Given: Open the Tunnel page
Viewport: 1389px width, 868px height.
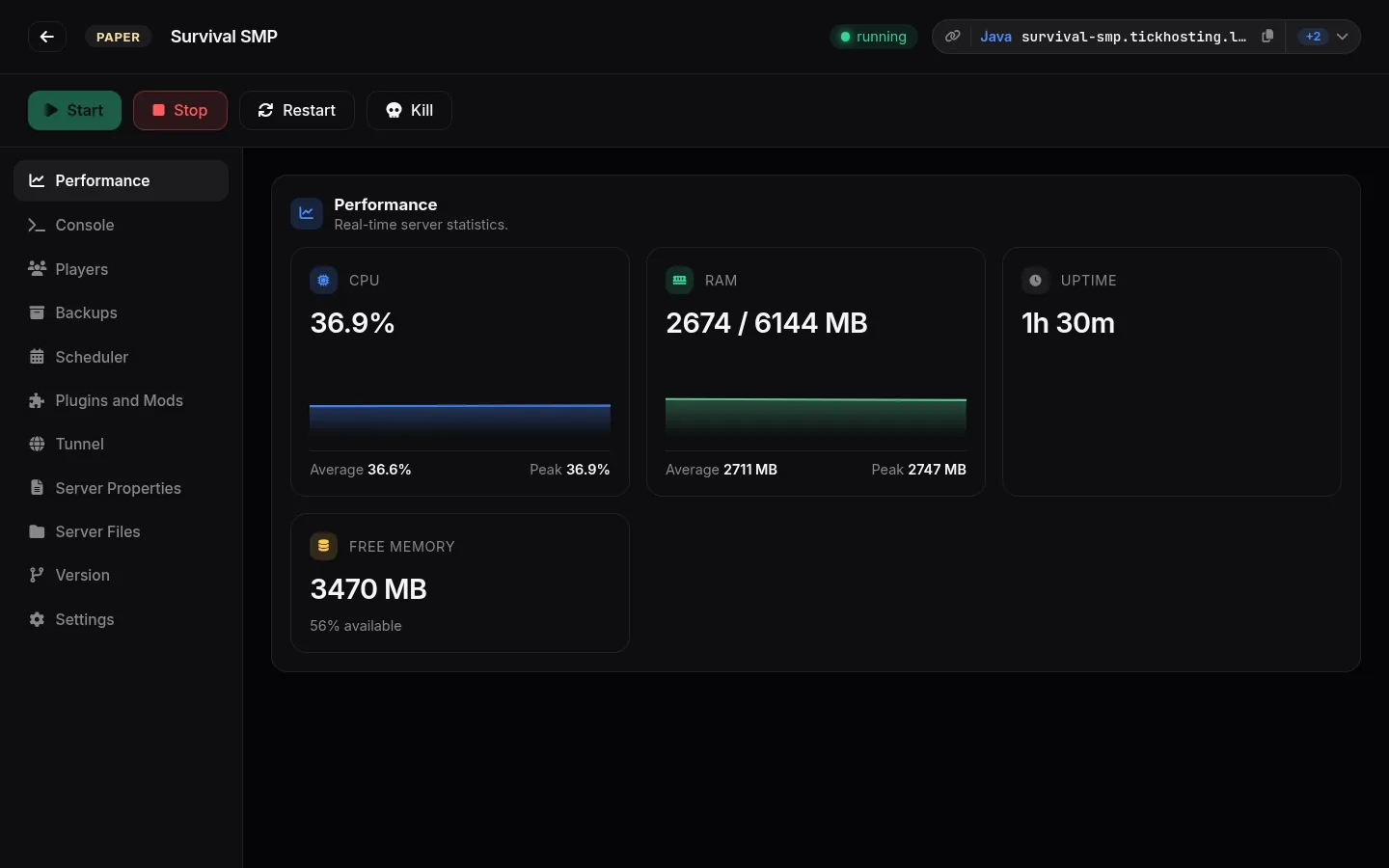Looking at the screenshot, I should click(121, 444).
